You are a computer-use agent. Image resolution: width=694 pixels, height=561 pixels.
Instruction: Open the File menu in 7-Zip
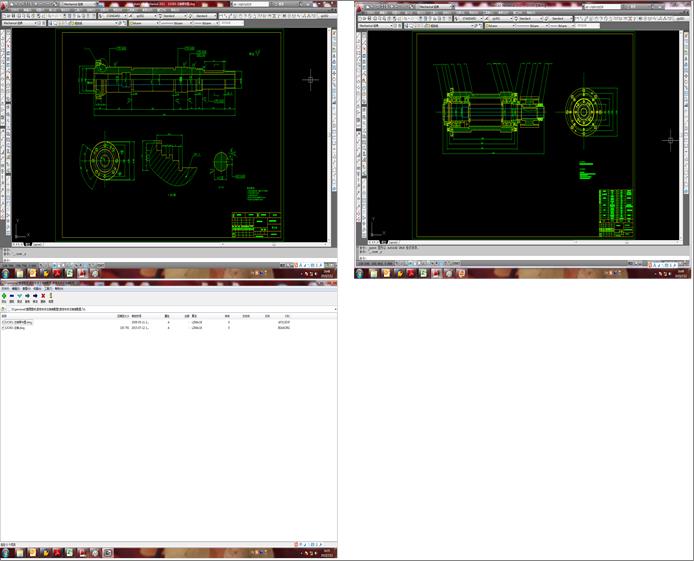coord(5,288)
